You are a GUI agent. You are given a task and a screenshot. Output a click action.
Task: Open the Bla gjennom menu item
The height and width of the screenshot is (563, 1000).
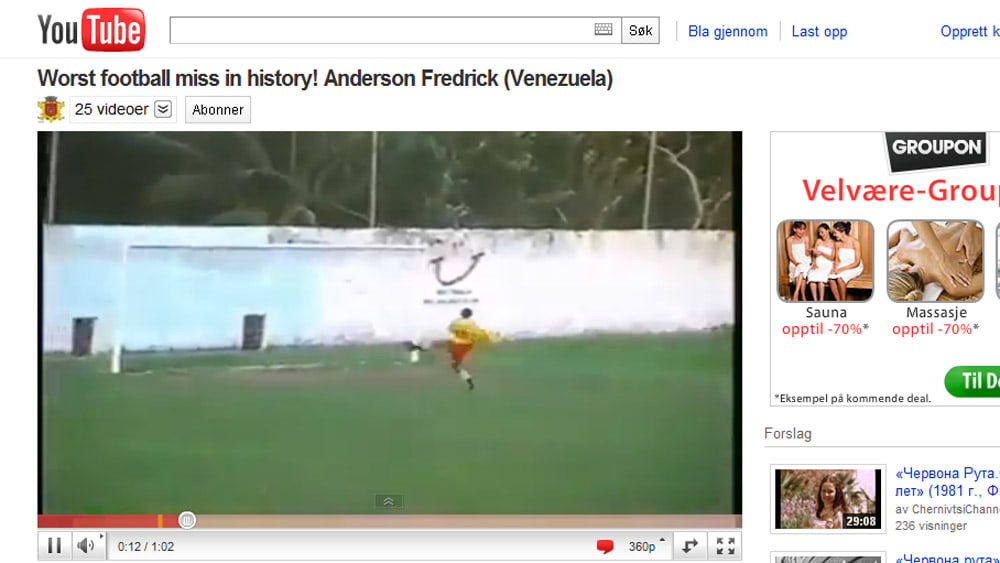[728, 31]
